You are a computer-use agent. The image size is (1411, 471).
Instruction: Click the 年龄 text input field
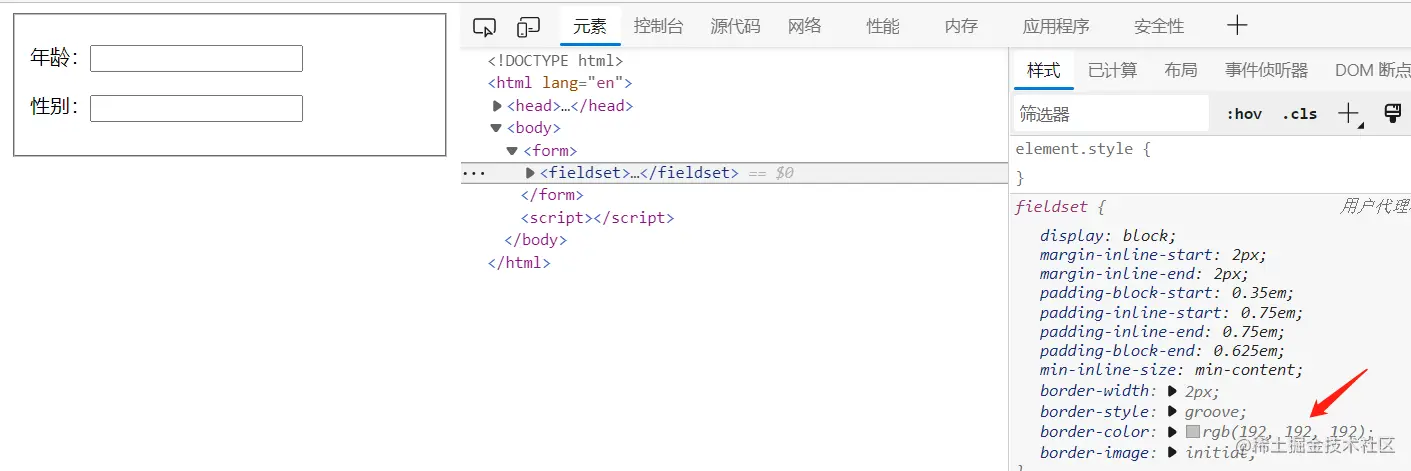point(196,58)
